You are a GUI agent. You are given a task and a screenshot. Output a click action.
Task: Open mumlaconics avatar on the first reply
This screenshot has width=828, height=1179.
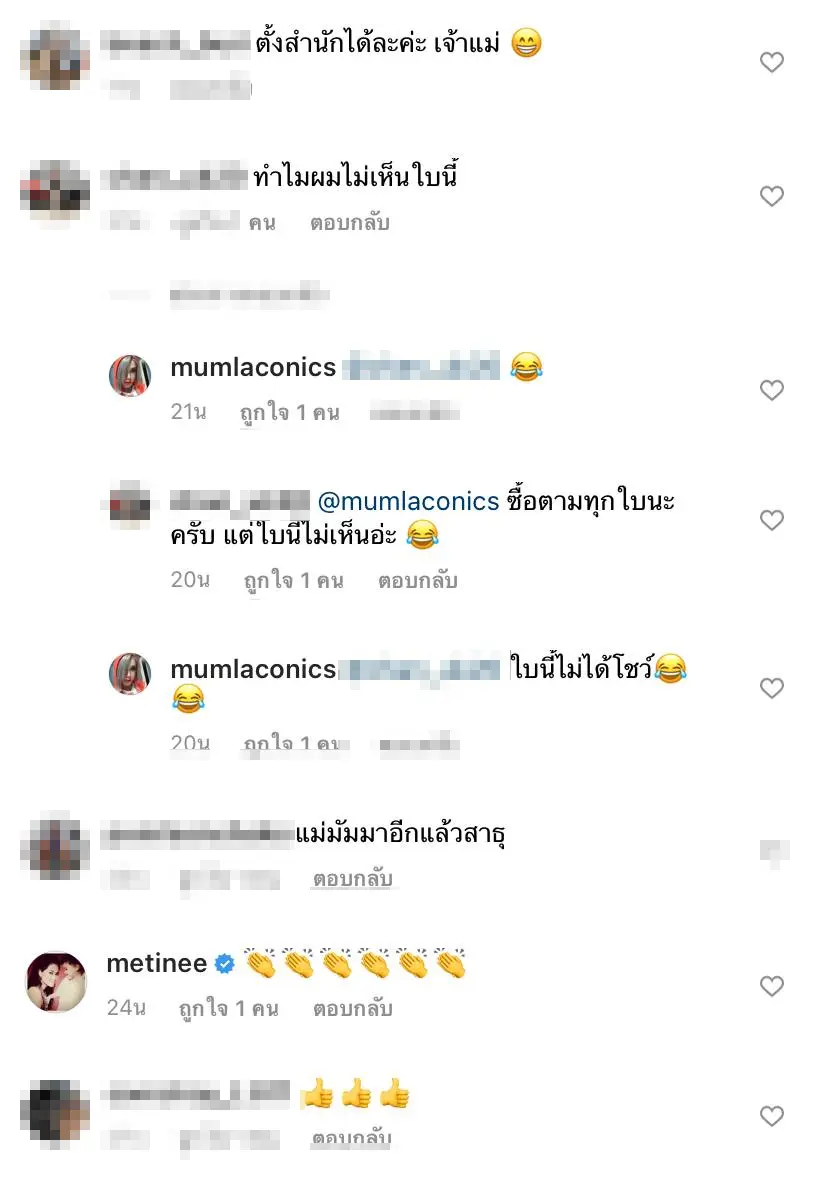130,375
